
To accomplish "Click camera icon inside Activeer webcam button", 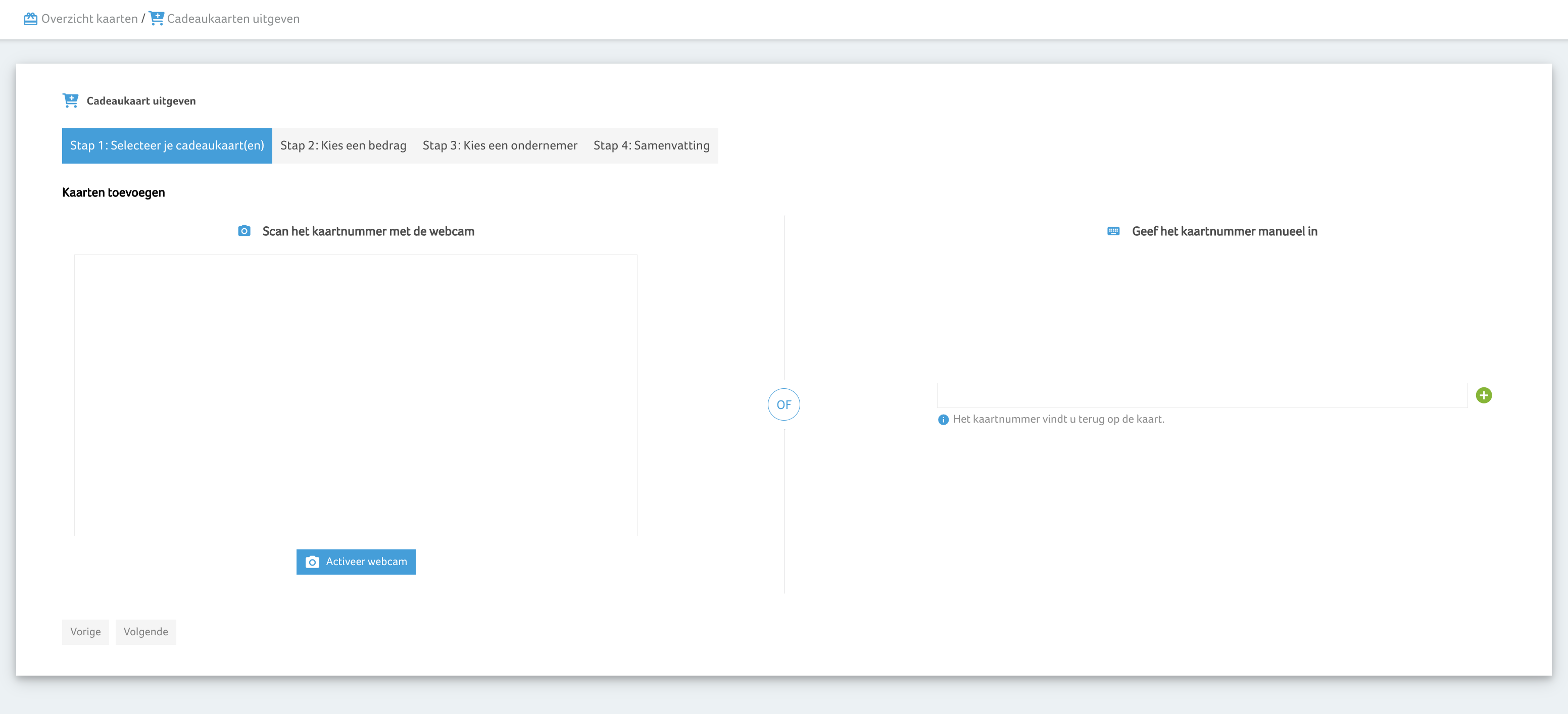I will coord(312,562).
